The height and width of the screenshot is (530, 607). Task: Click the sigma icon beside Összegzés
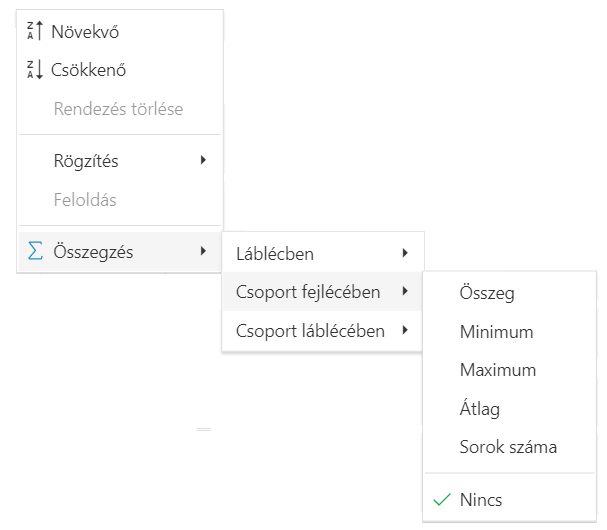[x=36, y=252]
